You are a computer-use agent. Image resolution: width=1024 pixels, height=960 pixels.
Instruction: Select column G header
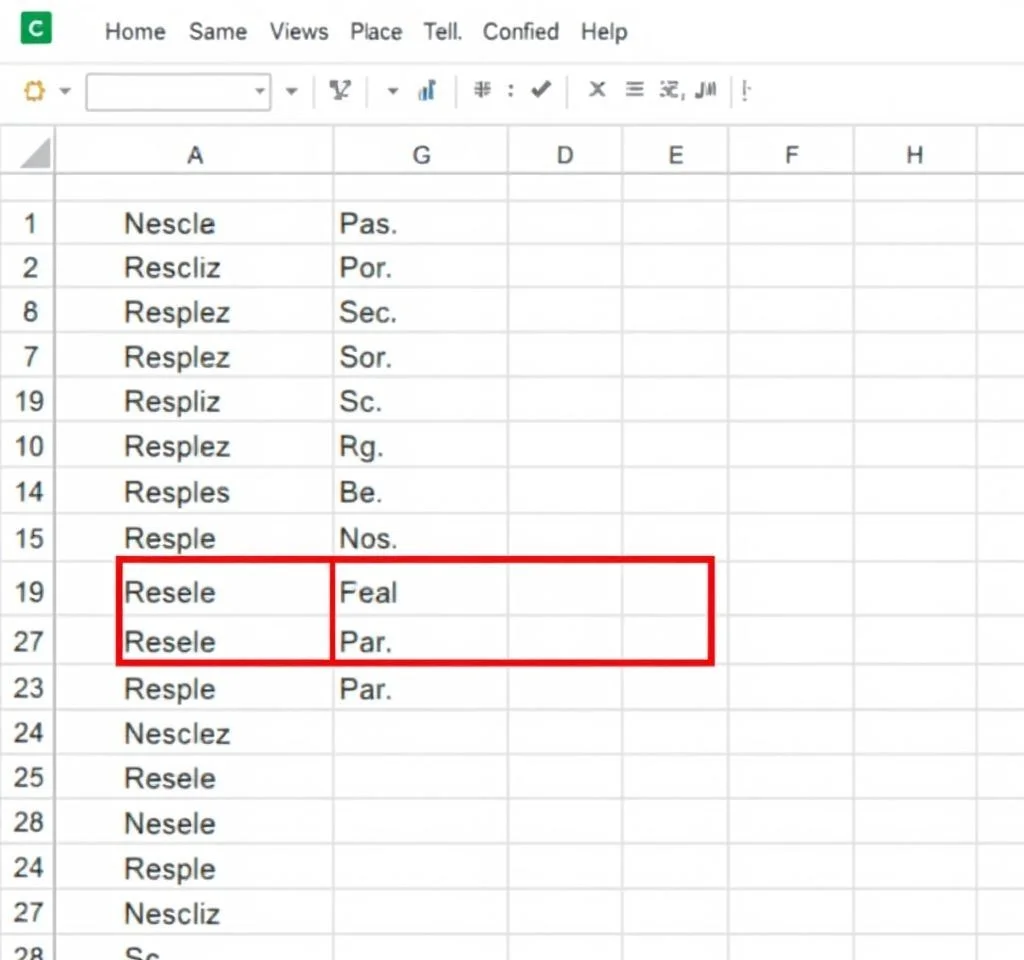pyautogui.click(x=421, y=155)
